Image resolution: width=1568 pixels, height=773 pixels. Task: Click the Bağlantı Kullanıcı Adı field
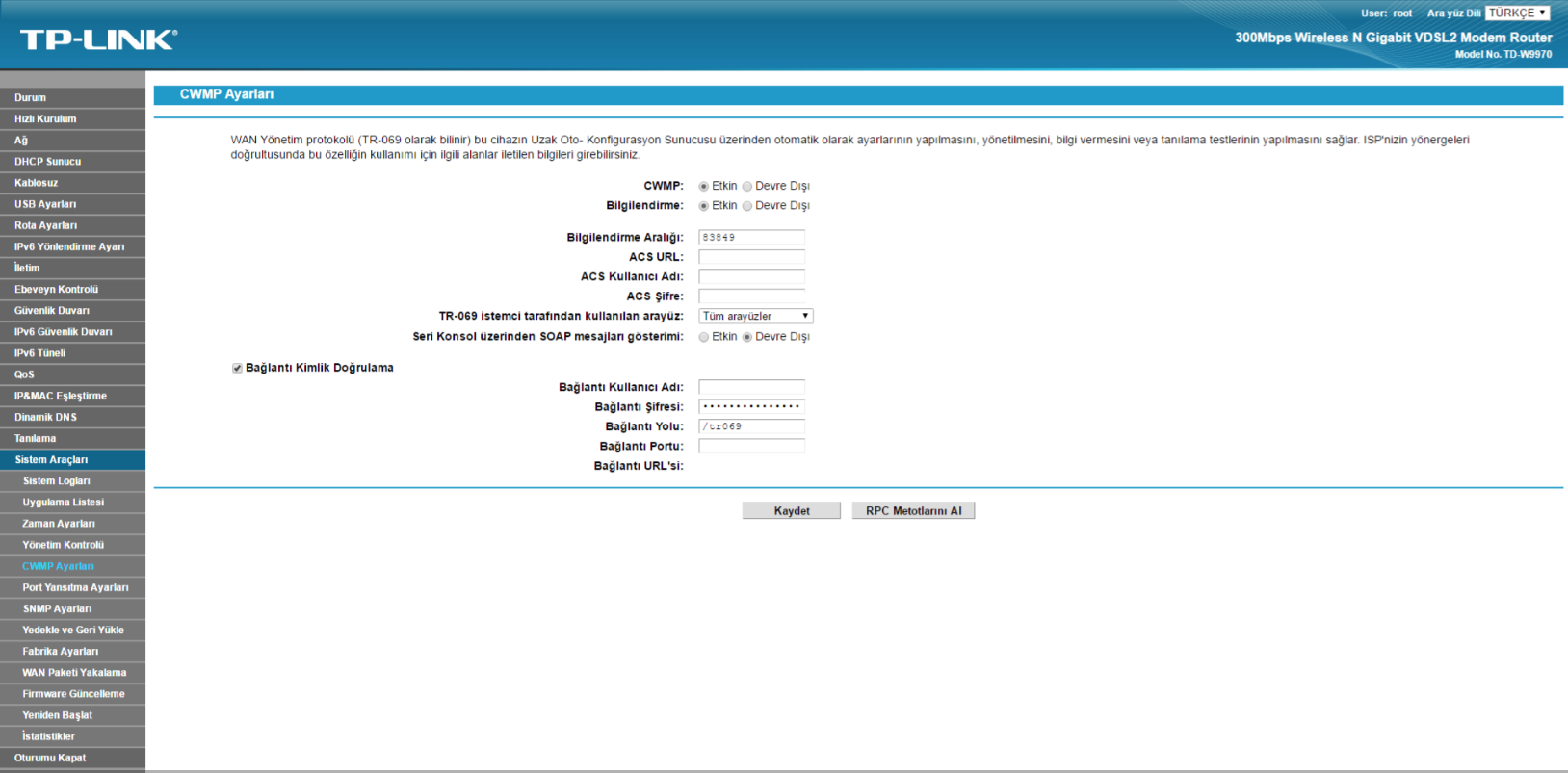pyautogui.click(x=751, y=387)
